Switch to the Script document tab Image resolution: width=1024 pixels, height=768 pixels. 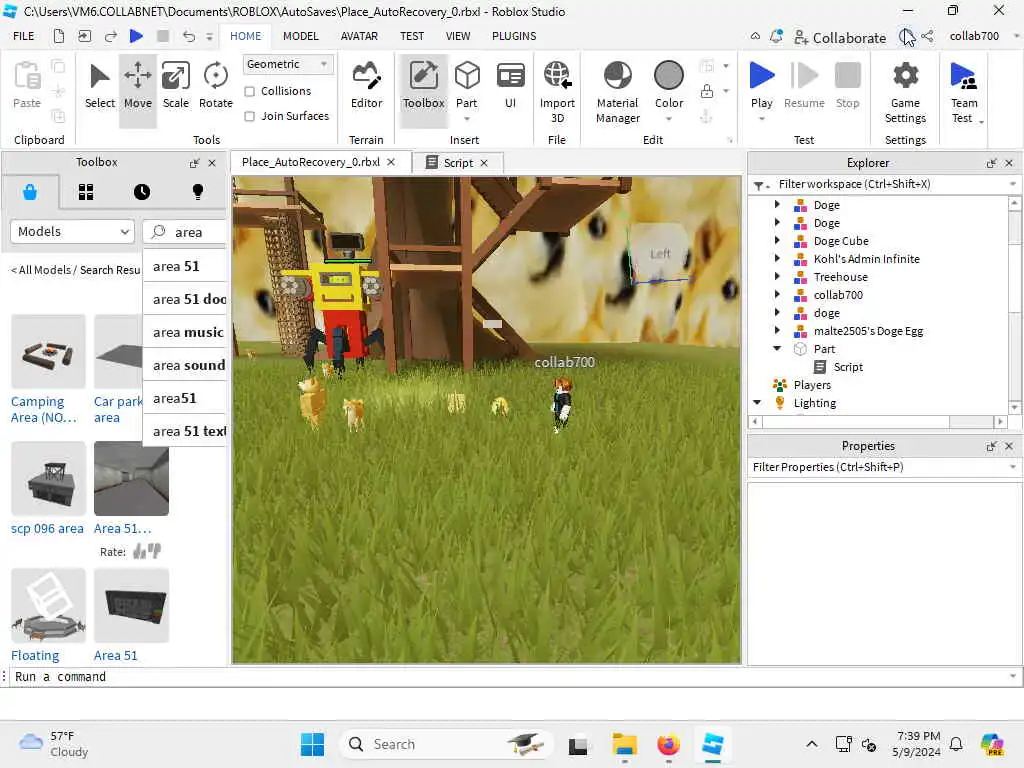[x=458, y=163]
